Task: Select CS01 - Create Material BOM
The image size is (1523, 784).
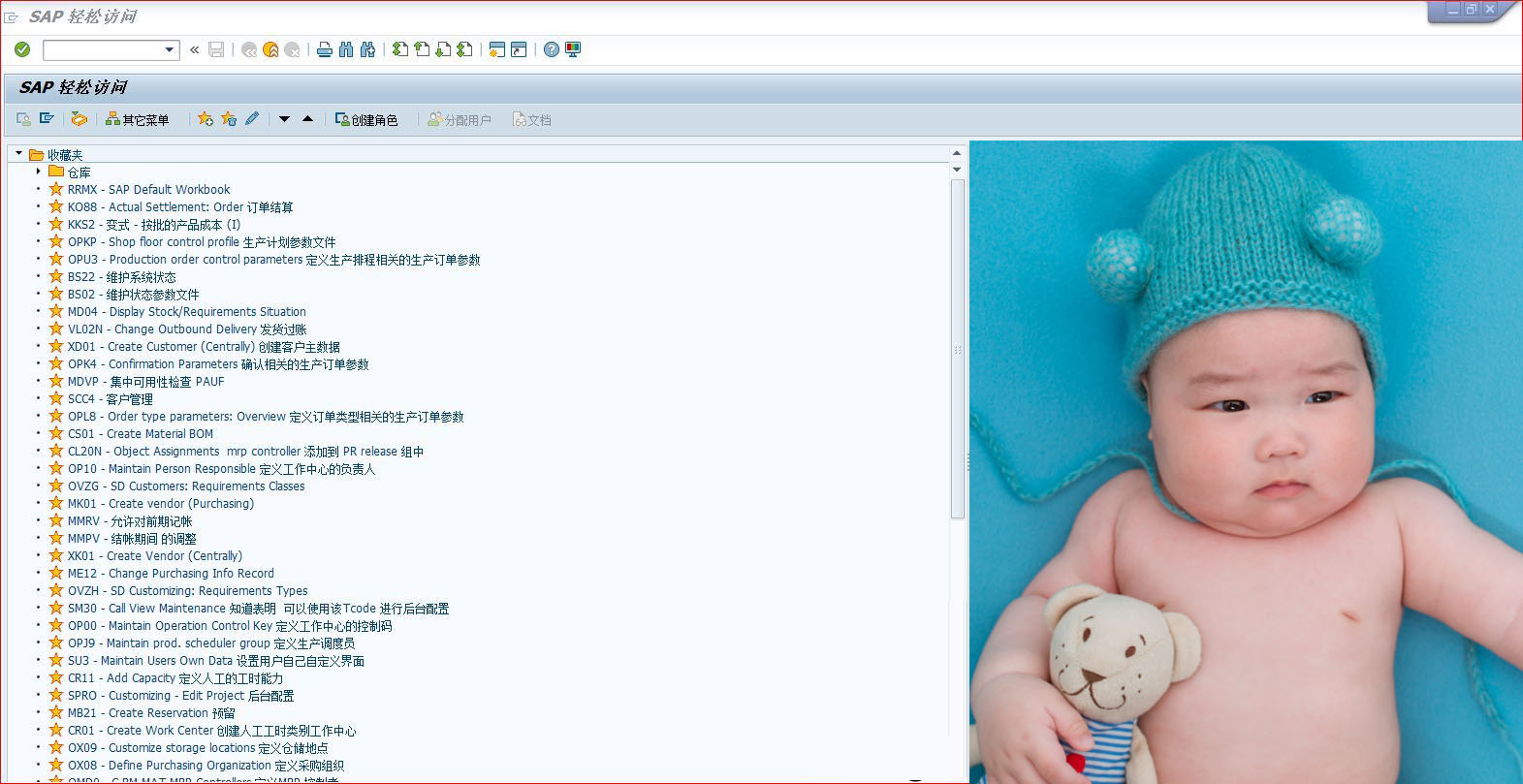Action: (x=140, y=433)
